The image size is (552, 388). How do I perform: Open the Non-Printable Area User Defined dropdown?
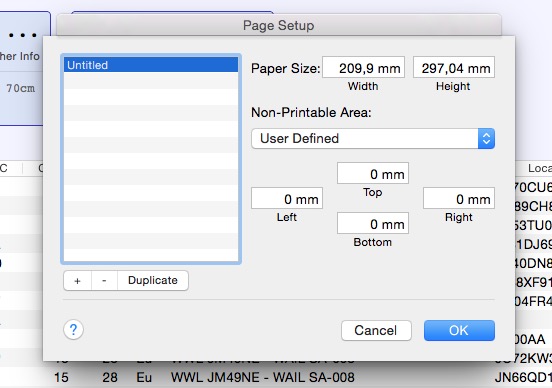[373, 138]
